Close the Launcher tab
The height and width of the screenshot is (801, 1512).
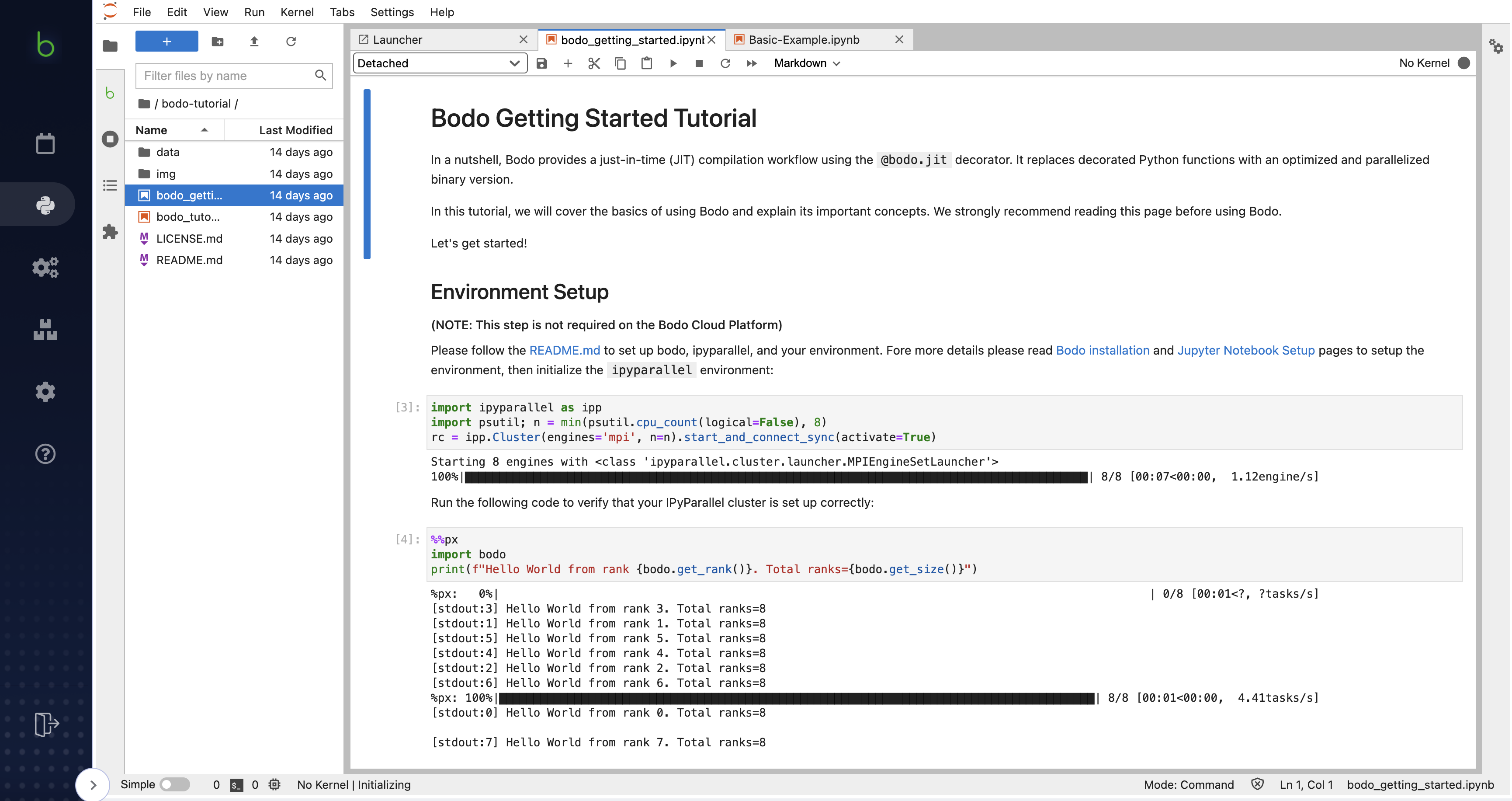click(523, 39)
